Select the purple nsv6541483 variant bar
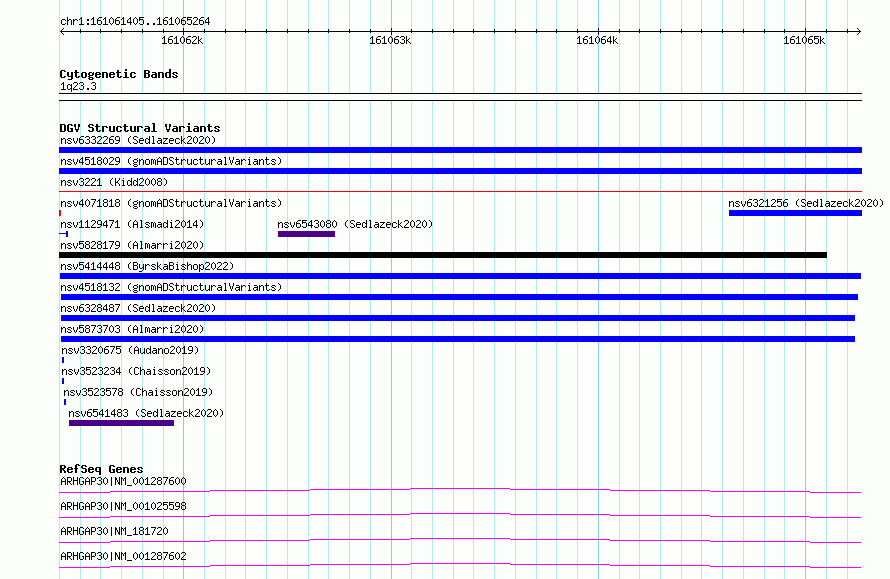The width and height of the screenshot is (890, 579). [121, 423]
